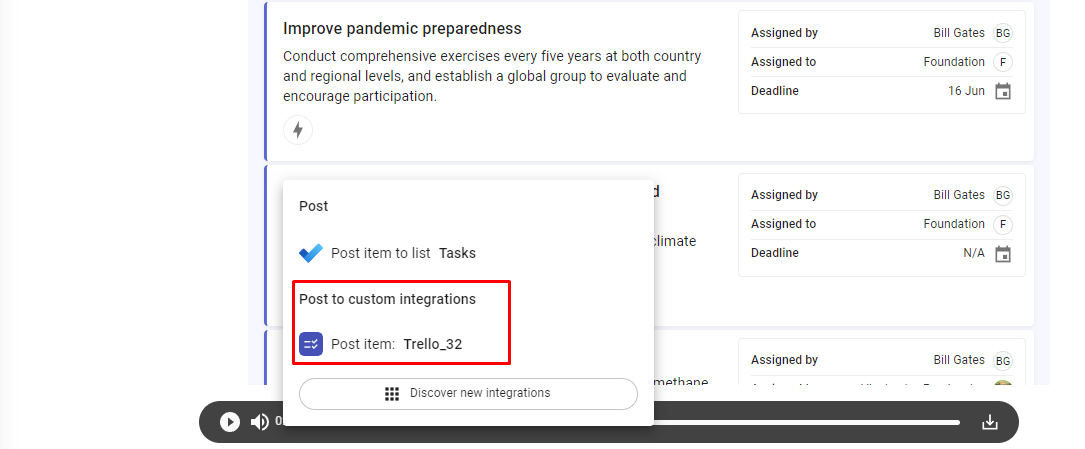Click Discover new integrations button
1085x449 pixels.
tap(468, 394)
